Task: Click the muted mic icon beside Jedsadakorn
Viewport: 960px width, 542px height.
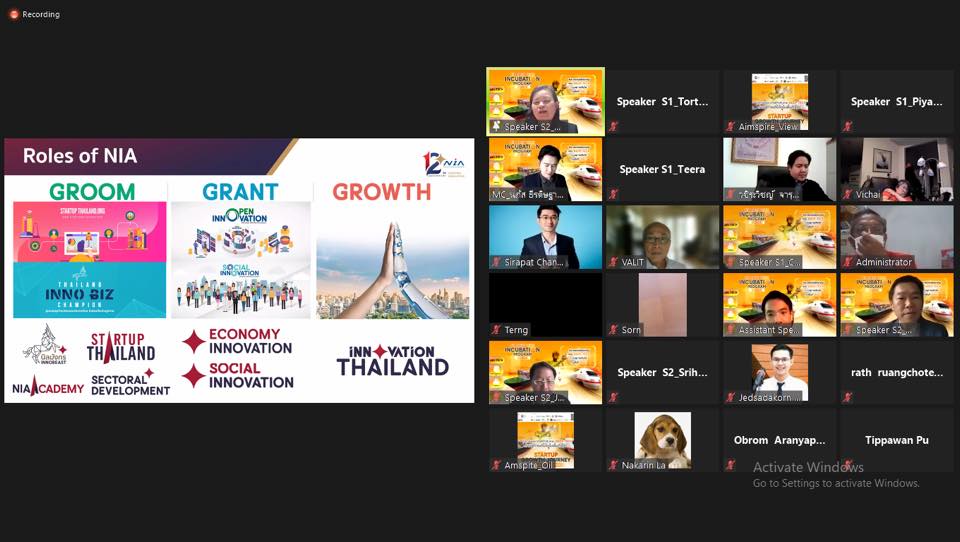Action: tap(730, 397)
